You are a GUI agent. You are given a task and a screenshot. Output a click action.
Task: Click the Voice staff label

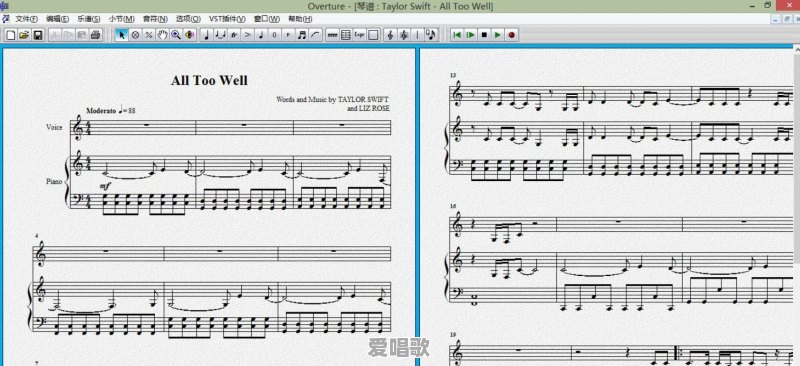coord(54,128)
